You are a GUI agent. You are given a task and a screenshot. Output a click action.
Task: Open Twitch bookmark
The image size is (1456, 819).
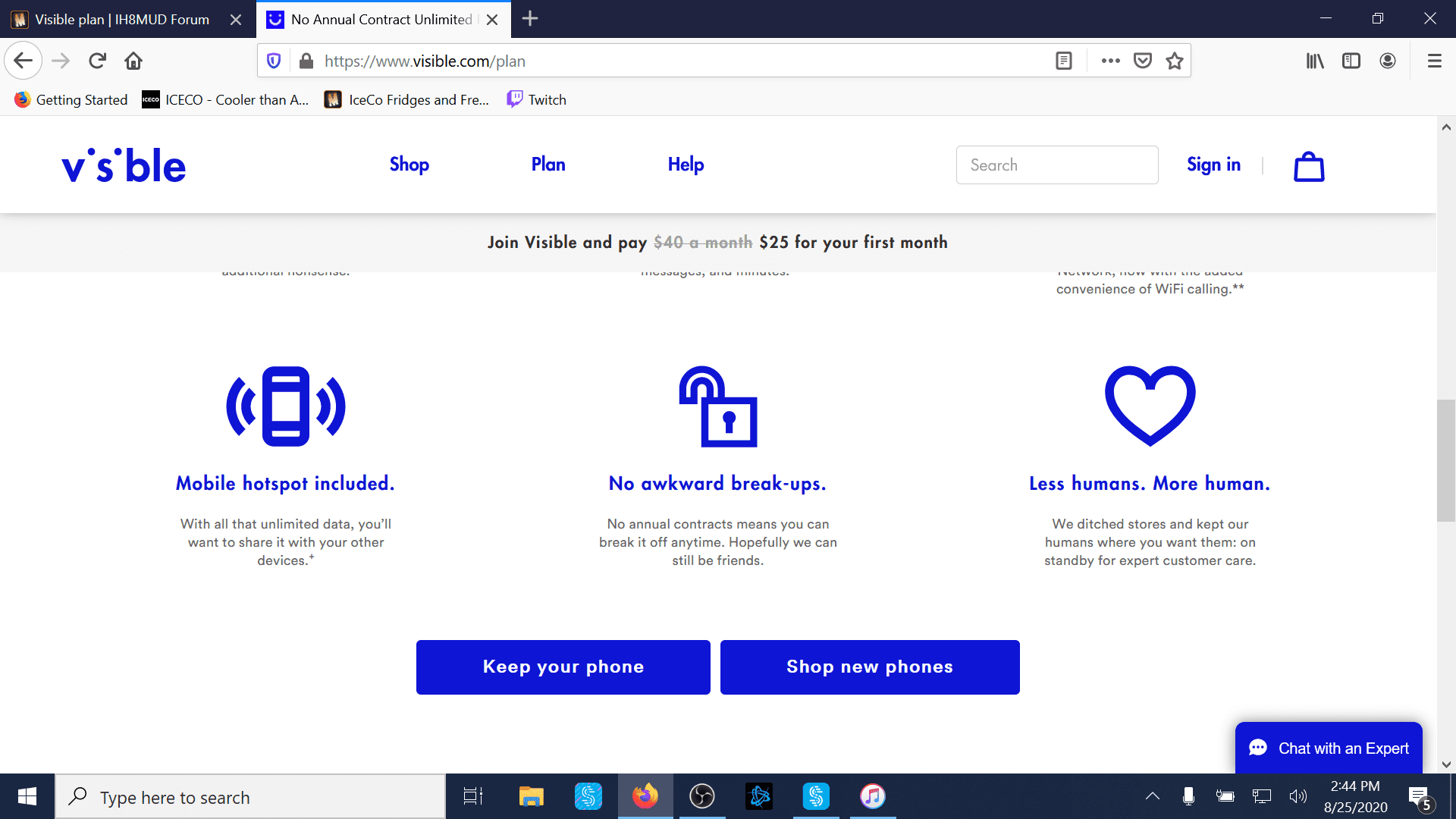coord(537,100)
